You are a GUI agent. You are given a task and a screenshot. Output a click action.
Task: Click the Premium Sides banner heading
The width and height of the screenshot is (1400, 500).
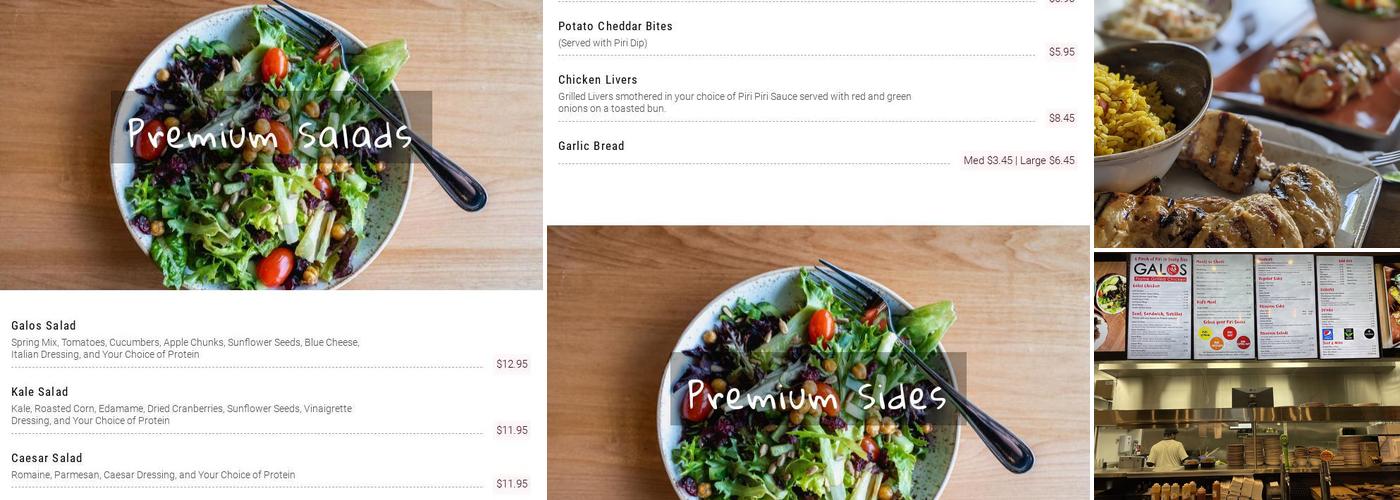817,396
